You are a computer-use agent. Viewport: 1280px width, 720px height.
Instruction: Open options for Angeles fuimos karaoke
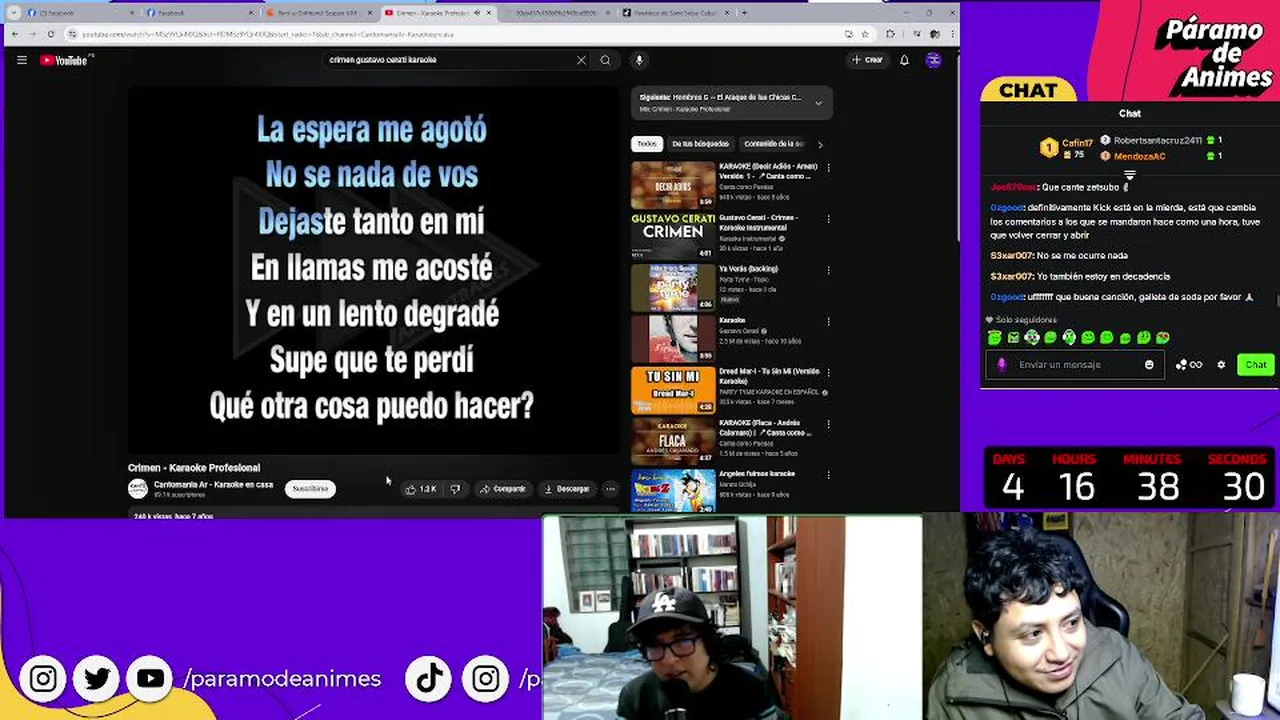(828, 476)
